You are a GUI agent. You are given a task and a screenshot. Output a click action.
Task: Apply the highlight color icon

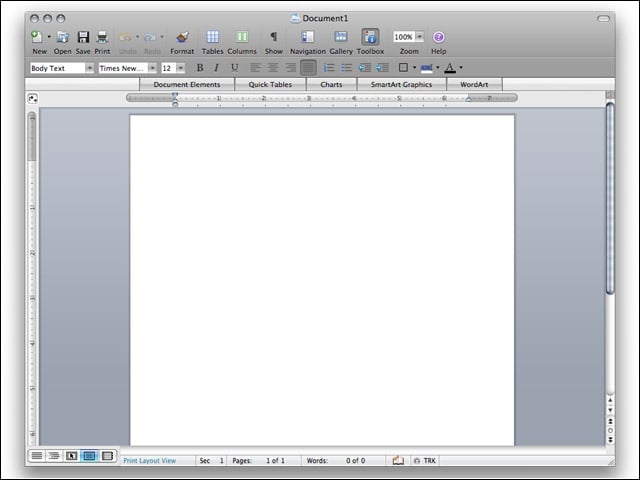[x=427, y=68]
